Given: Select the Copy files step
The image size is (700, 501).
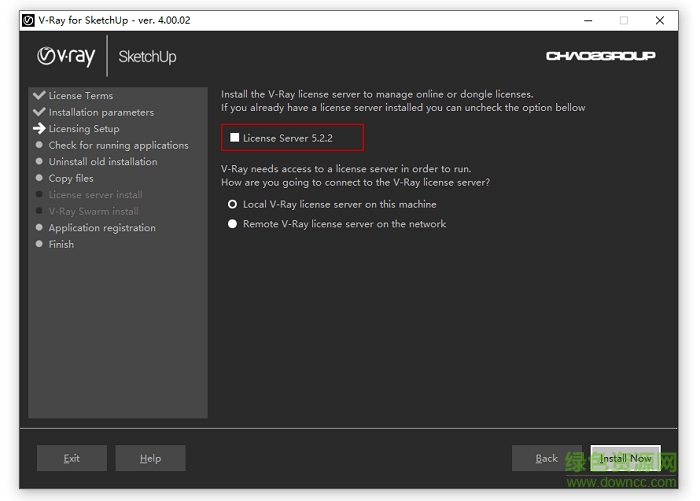Looking at the screenshot, I should [71, 178].
